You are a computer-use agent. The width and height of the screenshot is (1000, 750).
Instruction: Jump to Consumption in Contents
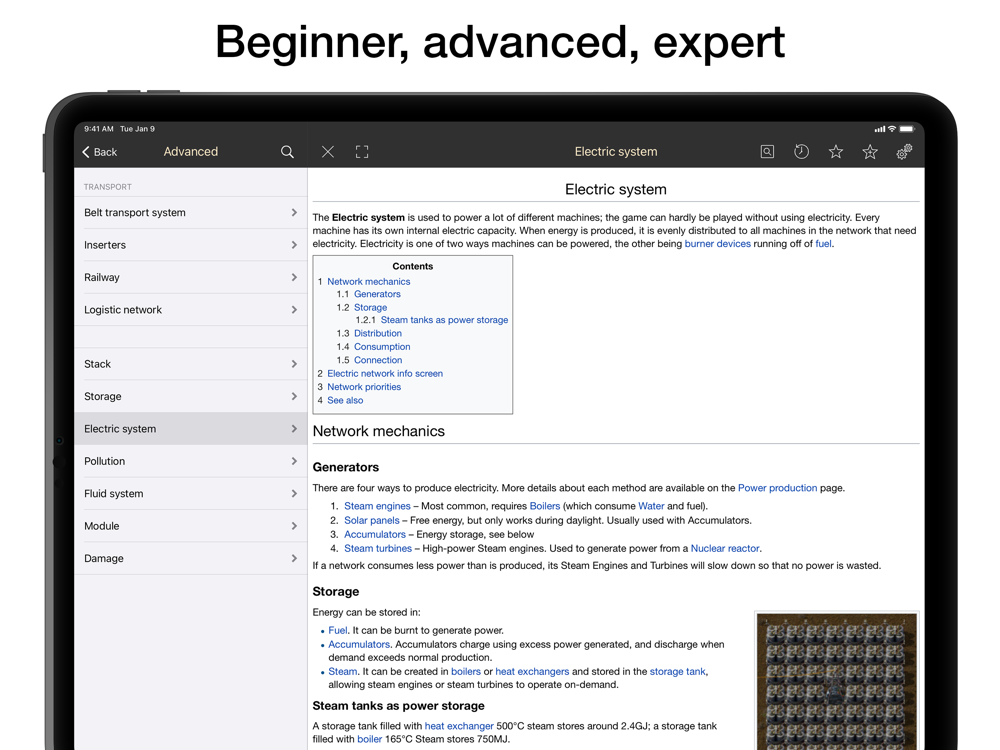(x=382, y=347)
